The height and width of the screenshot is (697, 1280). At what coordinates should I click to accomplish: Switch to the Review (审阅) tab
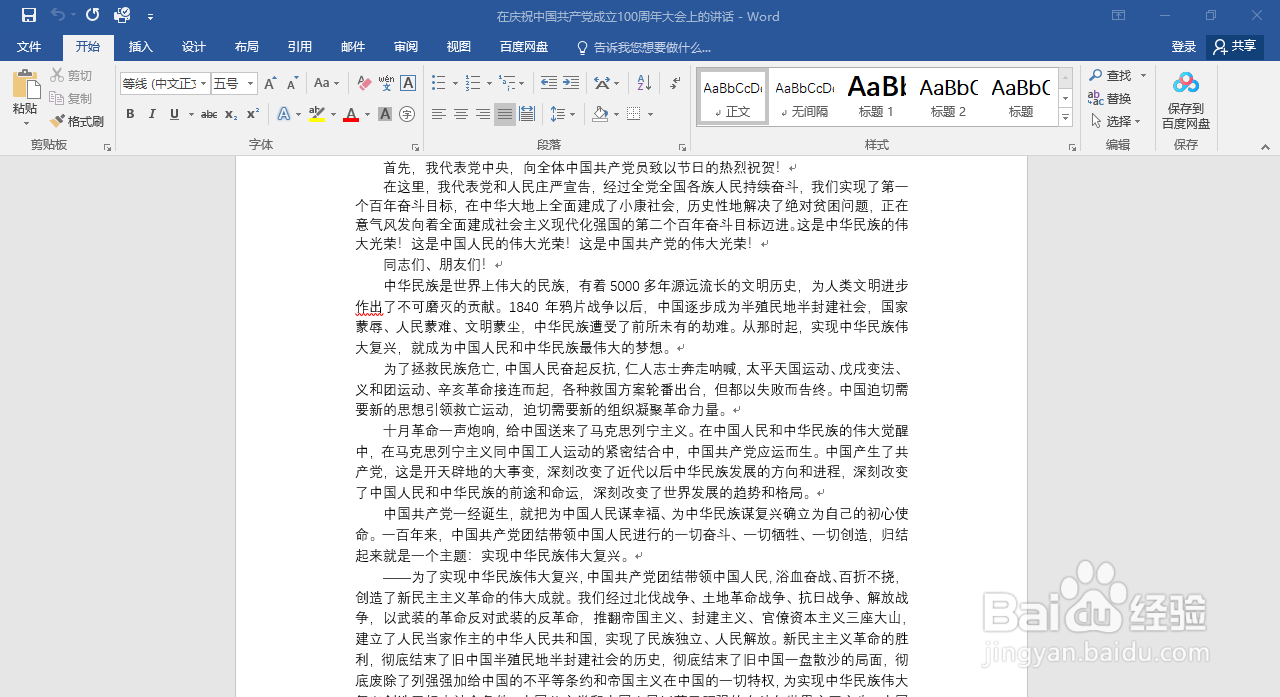(406, 47)
